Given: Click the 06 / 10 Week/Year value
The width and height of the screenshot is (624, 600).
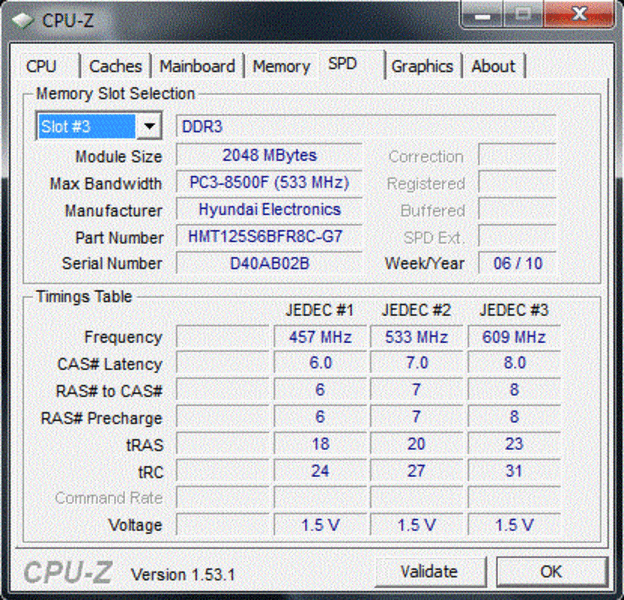Looking at the screenshot, I should 517,263.
